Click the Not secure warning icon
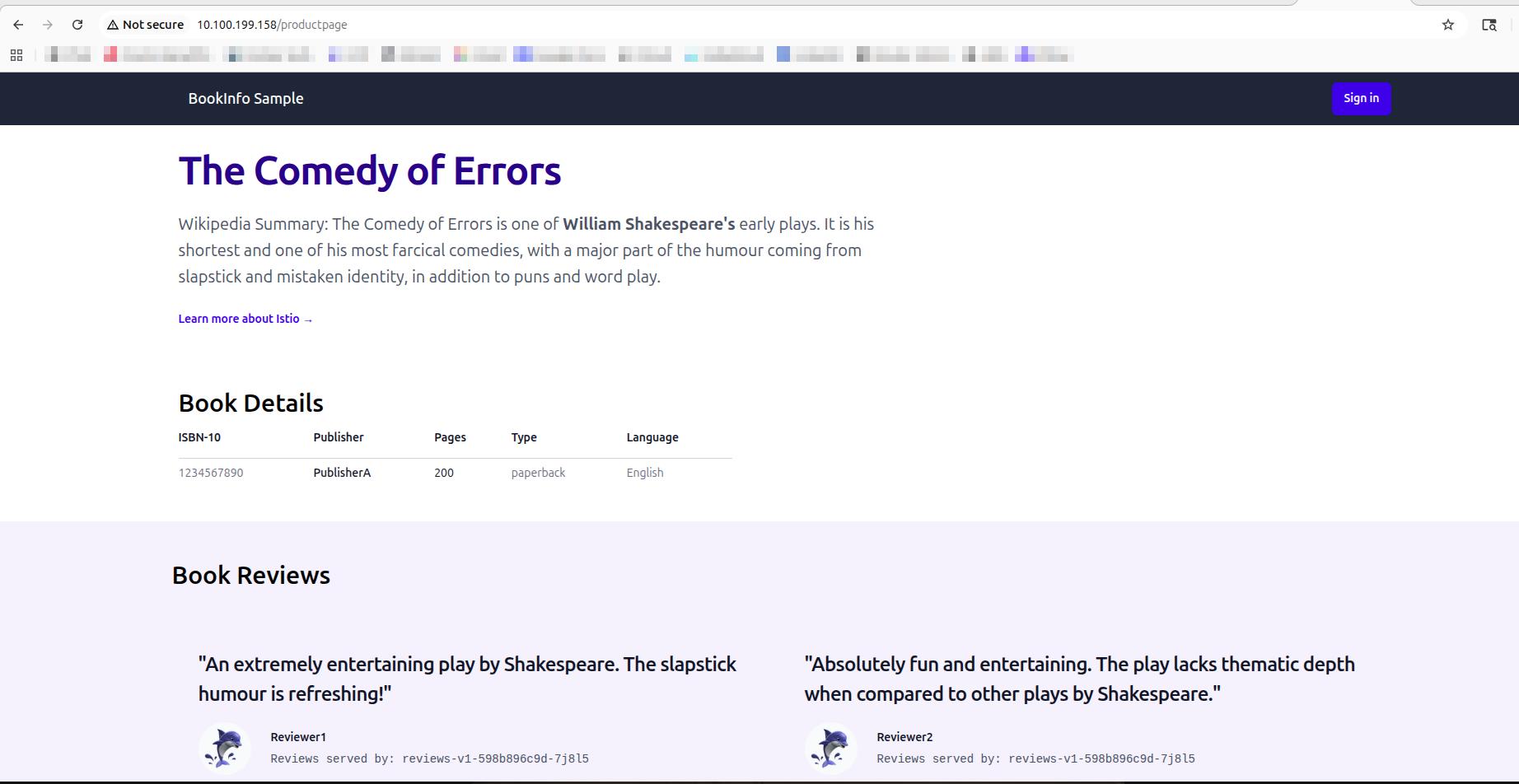 [113, 25]
